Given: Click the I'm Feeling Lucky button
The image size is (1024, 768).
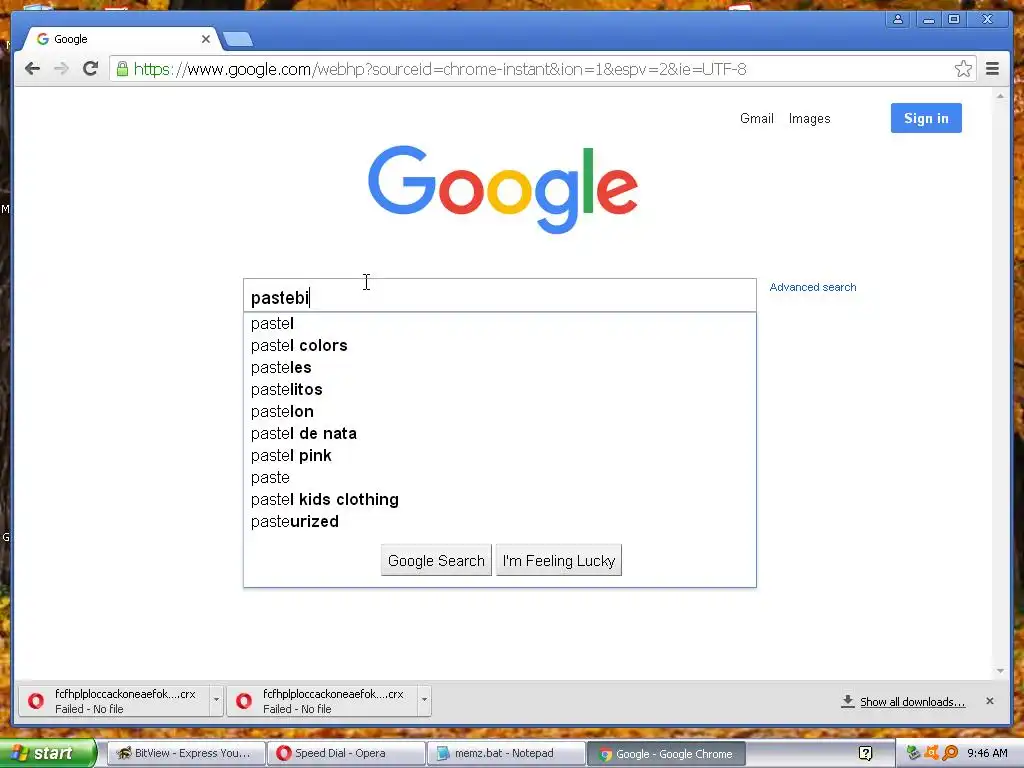Looking at the screenshot, I should (x=559, y=560).
